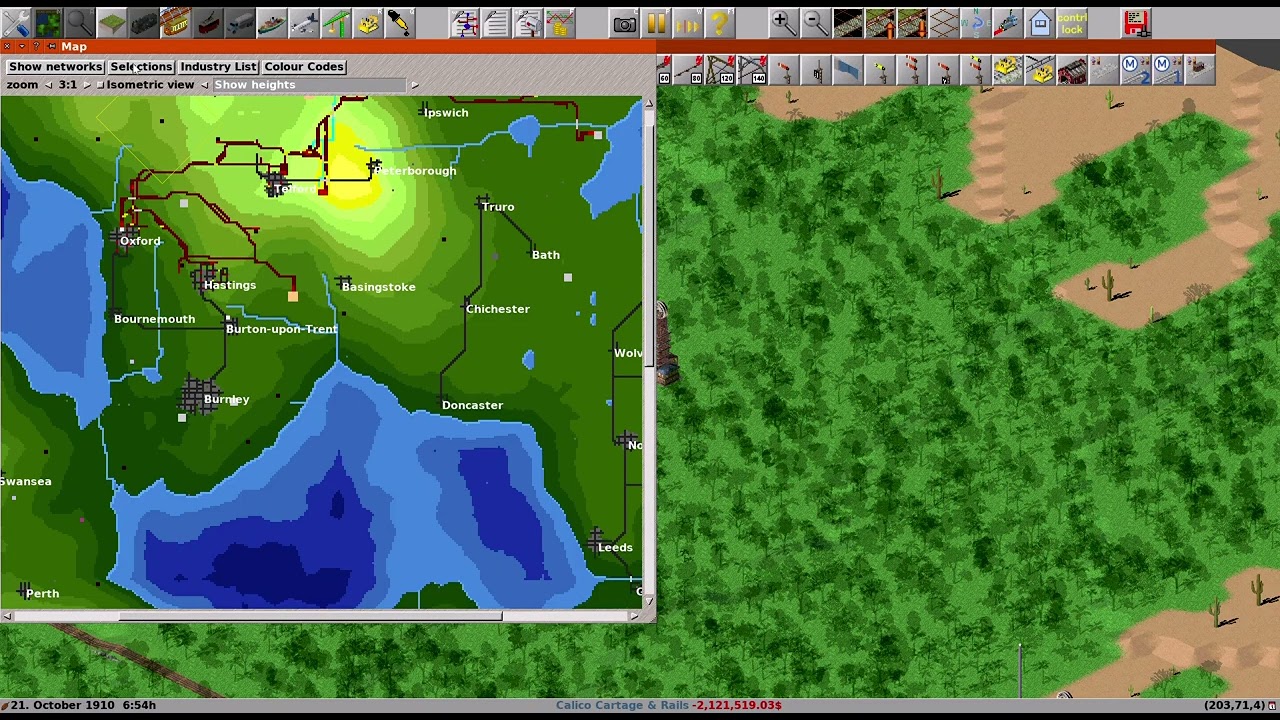The height and width of the screenshot is (720, 1280).
Task: Zoom out with the minus magnifier
Action: [x=815, y=22]
